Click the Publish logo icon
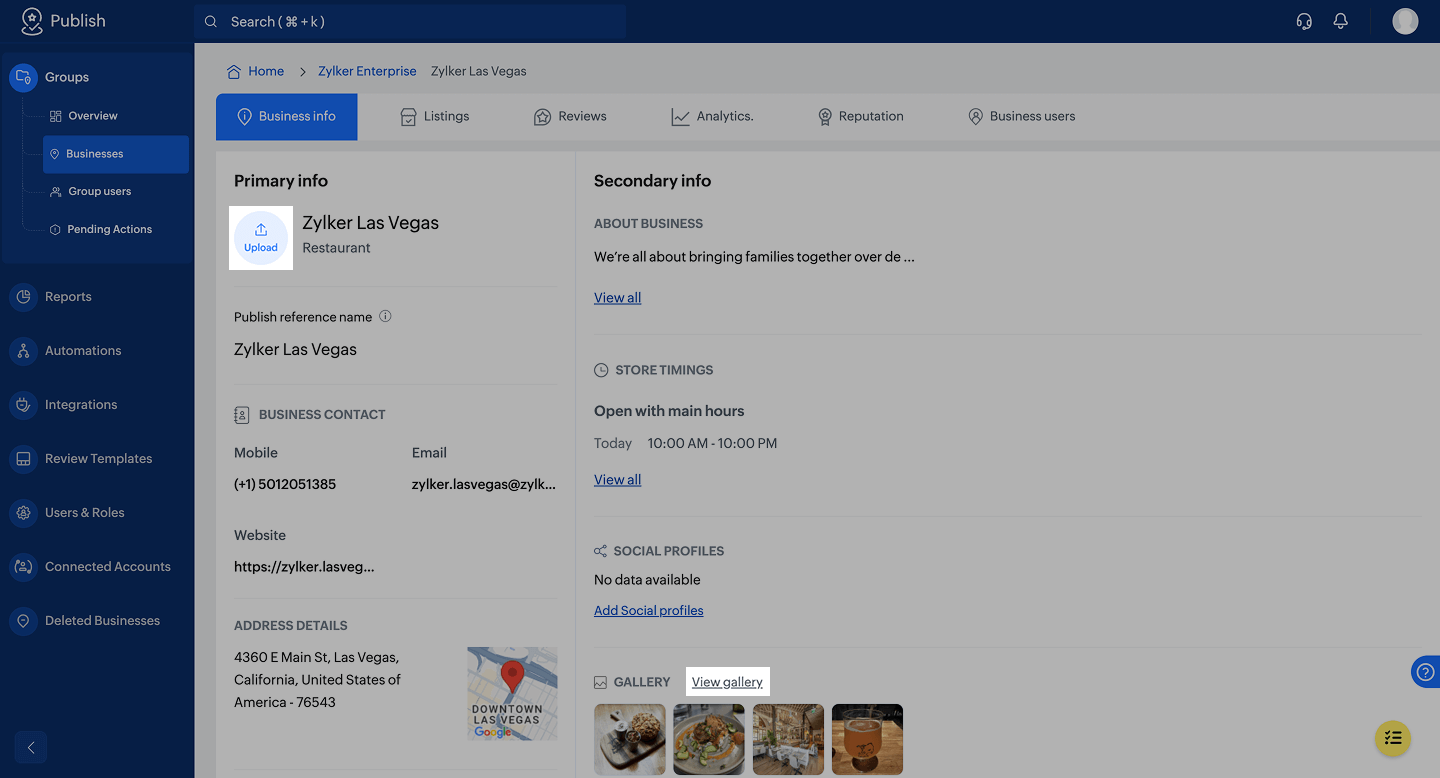This screenshot has width=1440, height=778. point(32,21)
